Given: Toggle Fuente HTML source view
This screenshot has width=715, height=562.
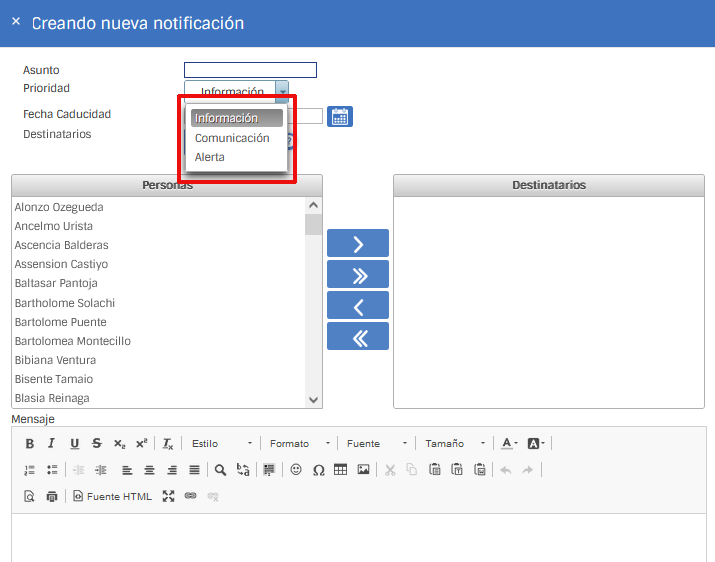Looking at the screenshot, I should coord(112,496).
